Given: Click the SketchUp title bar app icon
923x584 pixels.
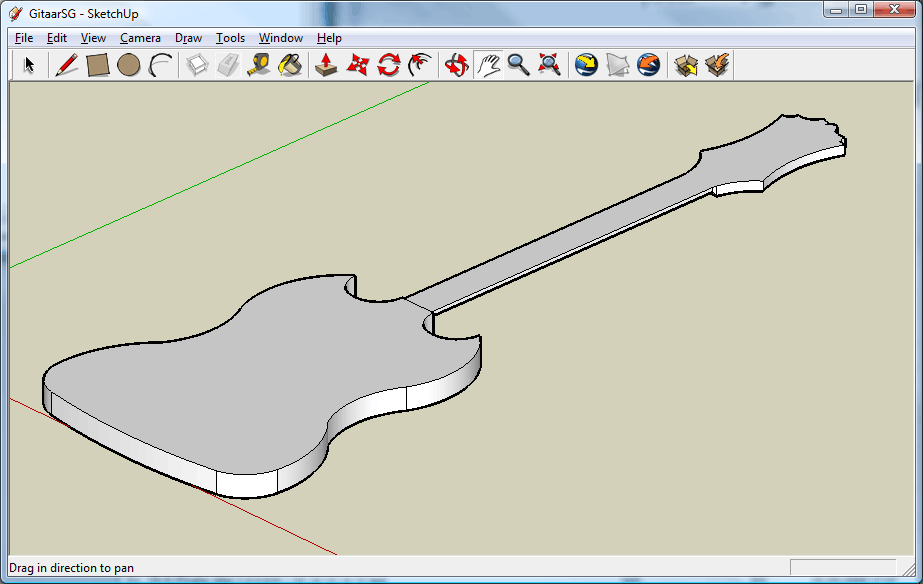Looking at the screenshot, I should click(16, 13).
